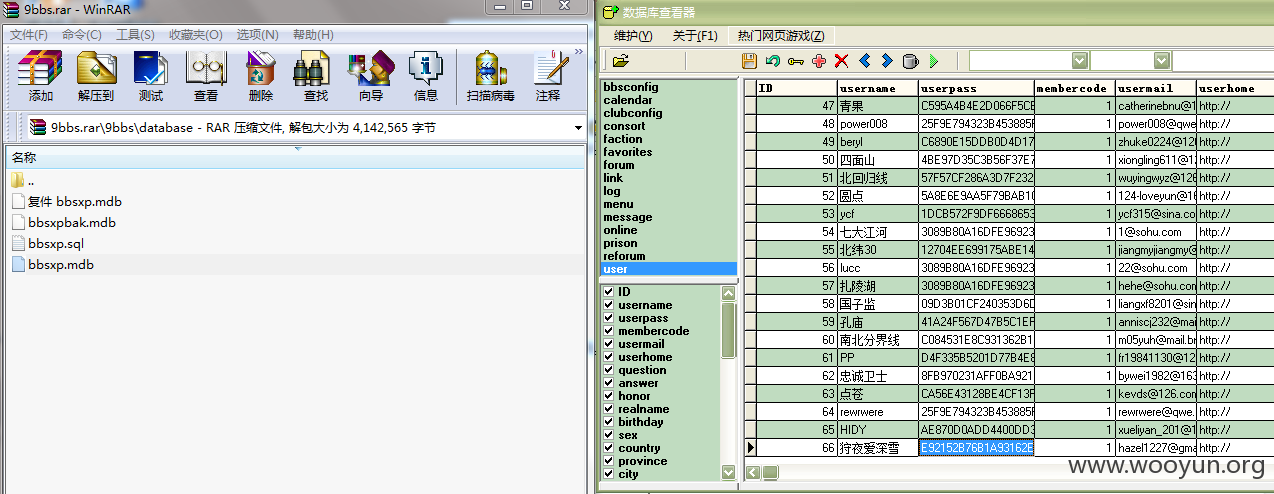Click the Delete (删除) toolbar icon
This screenshot has width=1274, height=494.
(261, 68)
